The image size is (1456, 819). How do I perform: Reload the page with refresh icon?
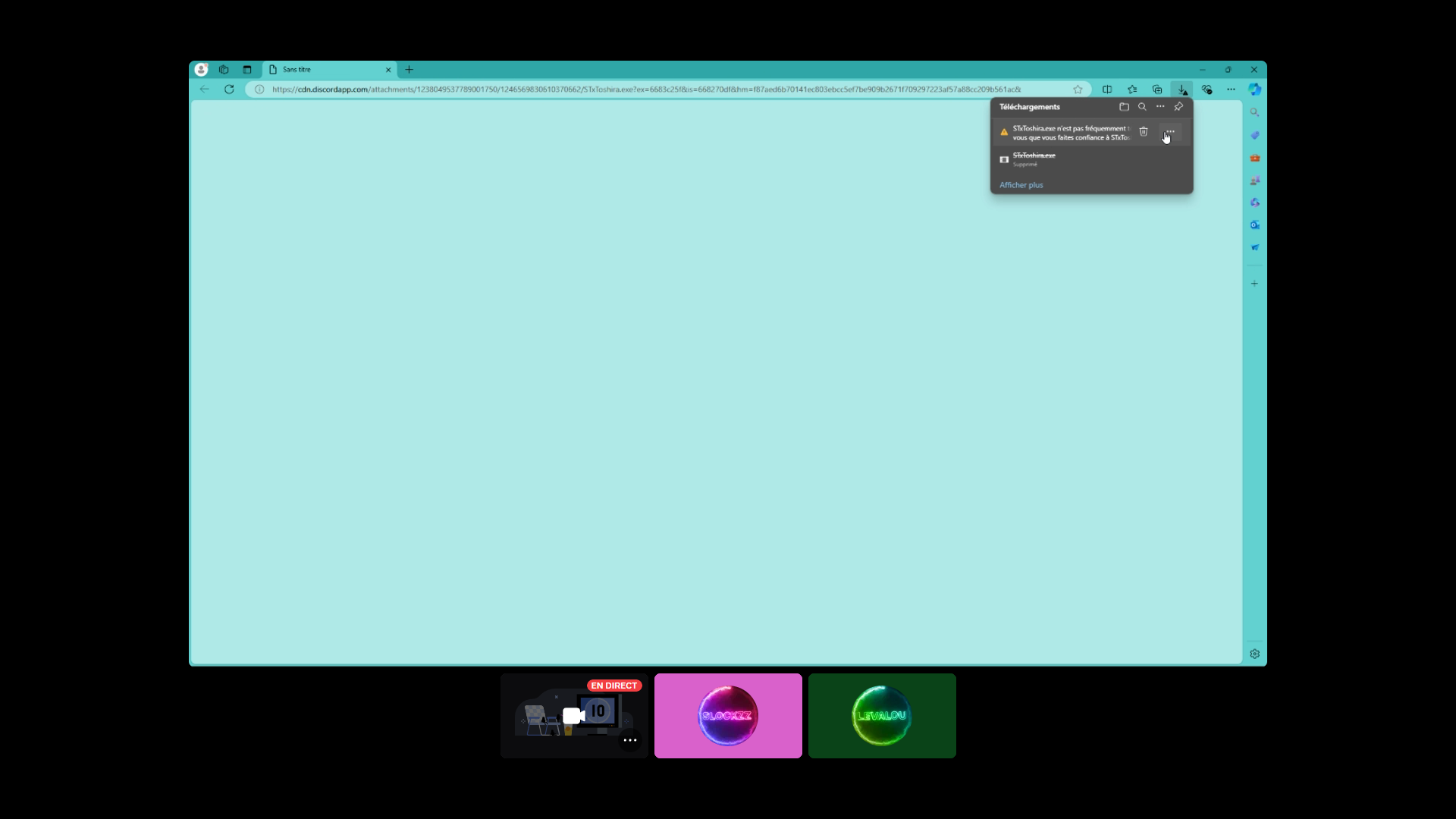229,89
